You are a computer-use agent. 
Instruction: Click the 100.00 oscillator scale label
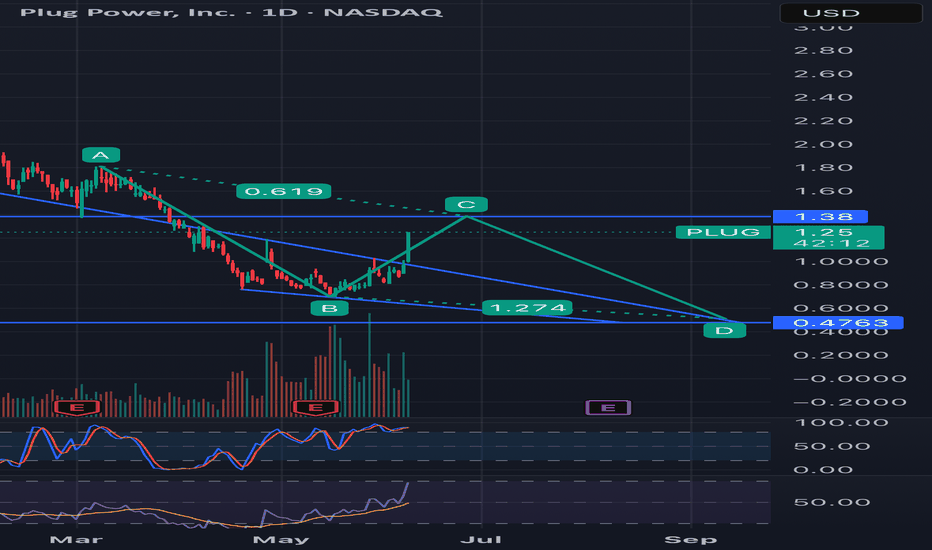pos(841,422)
